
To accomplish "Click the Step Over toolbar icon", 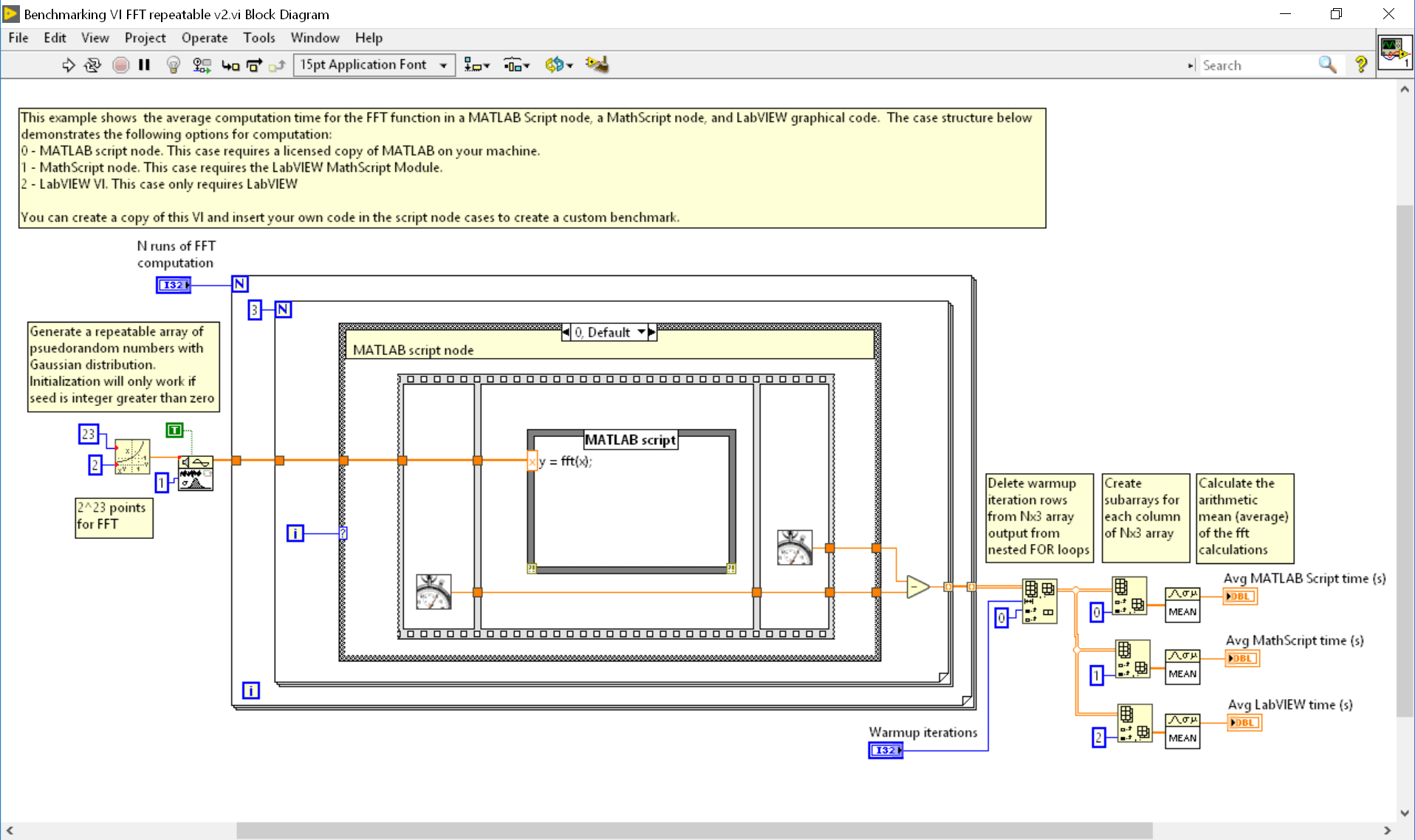I will 253,65.
